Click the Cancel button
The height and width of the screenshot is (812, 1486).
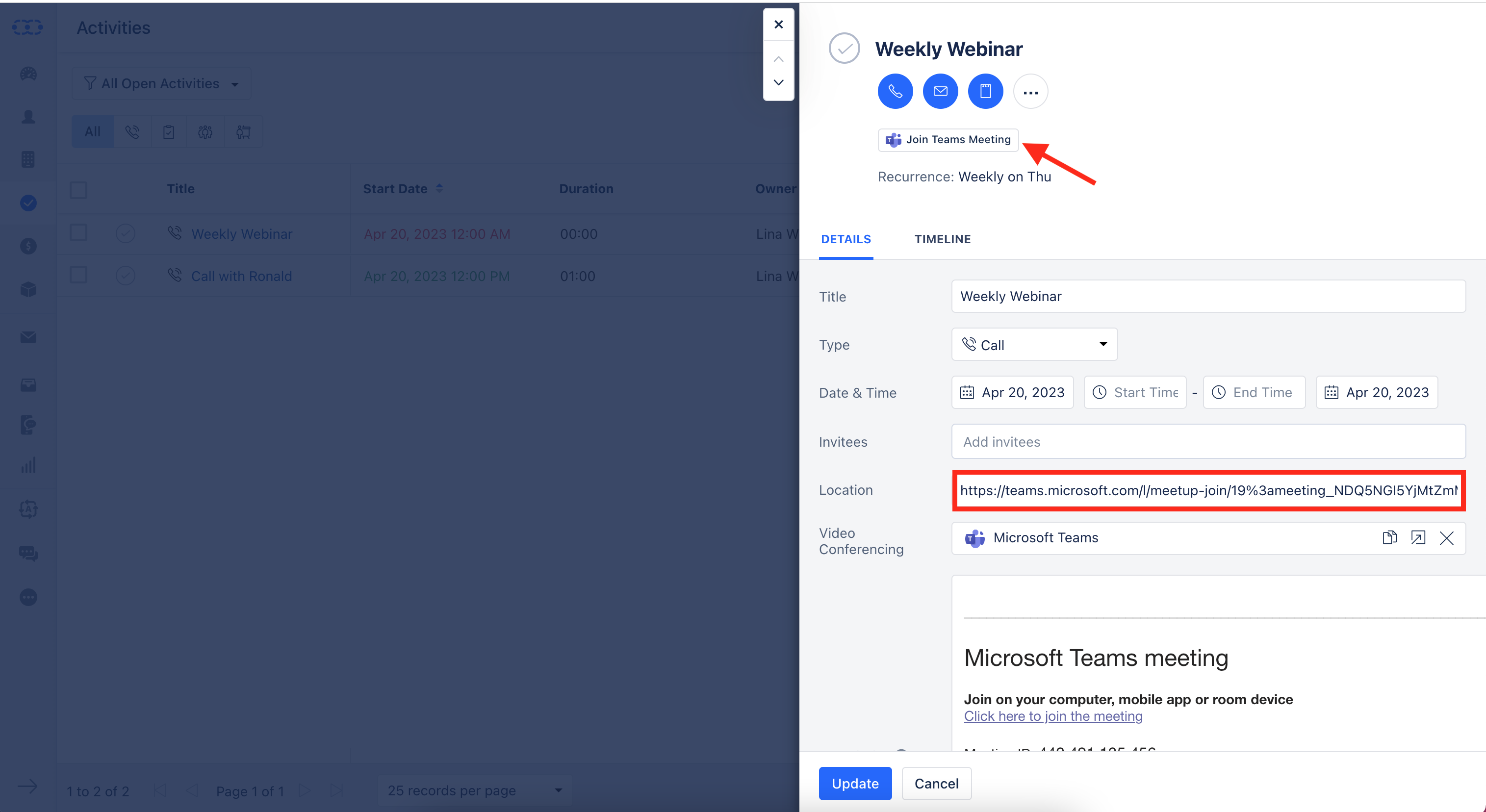[x=936, y=783]
